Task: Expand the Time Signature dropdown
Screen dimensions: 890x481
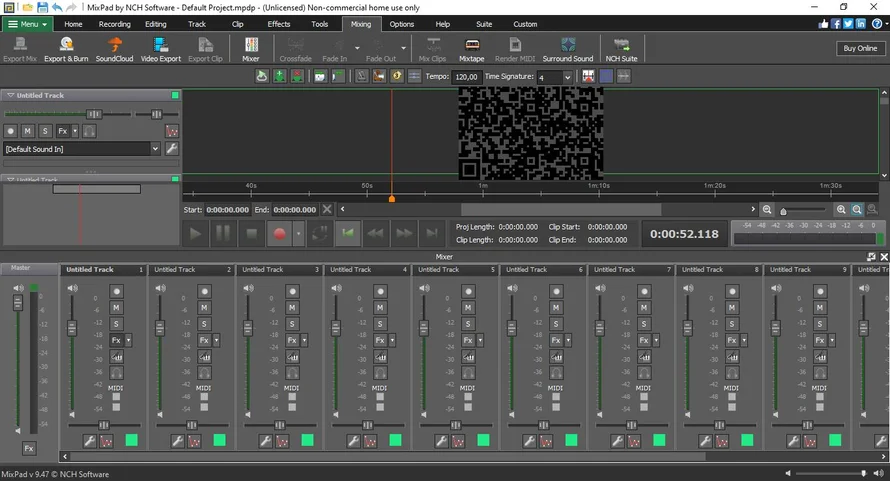Action: tap(567, 77)
